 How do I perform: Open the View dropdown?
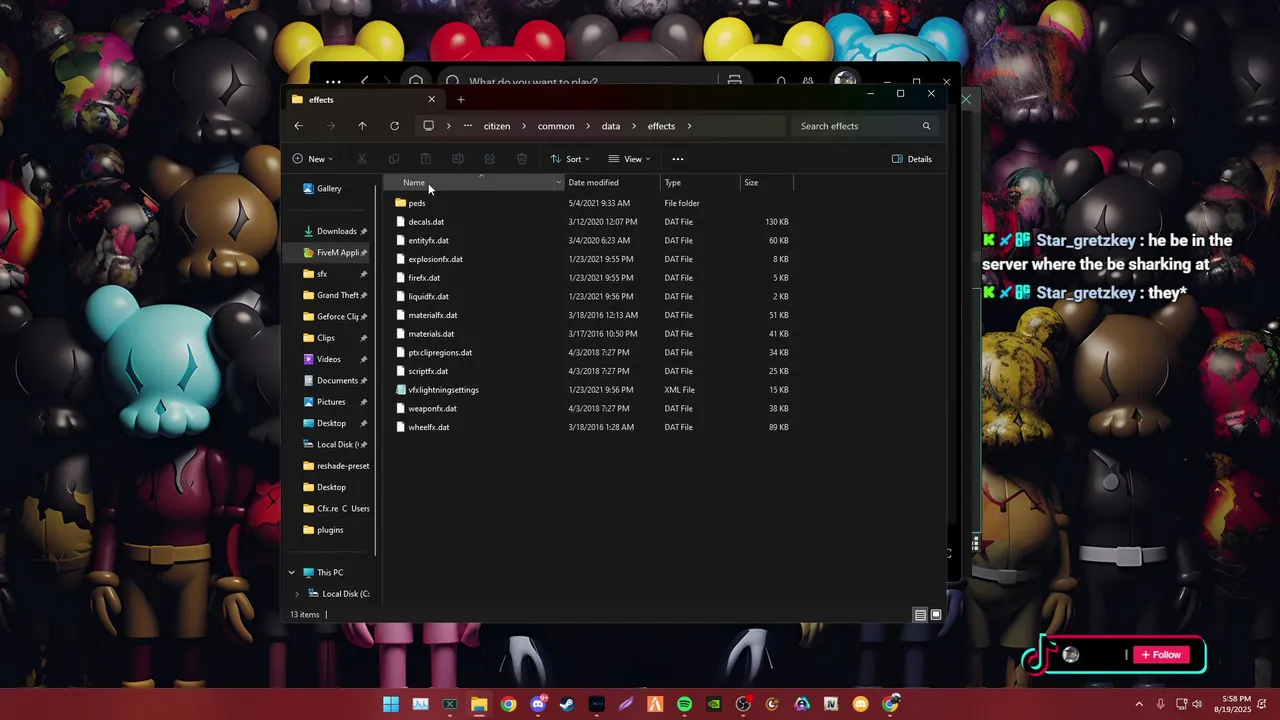point(629,159)
